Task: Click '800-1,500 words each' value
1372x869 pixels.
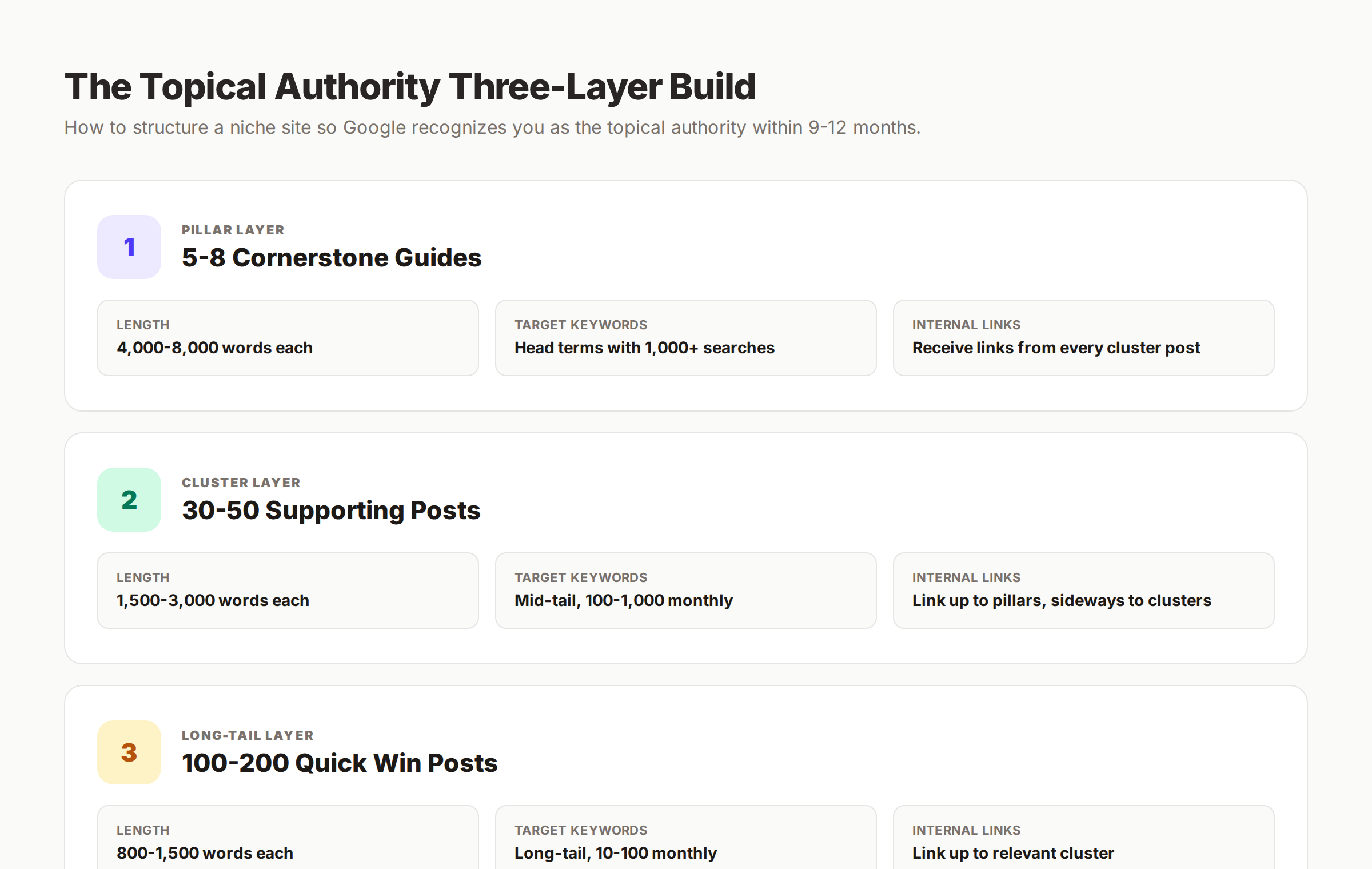Action: click(x=205, y=853)
